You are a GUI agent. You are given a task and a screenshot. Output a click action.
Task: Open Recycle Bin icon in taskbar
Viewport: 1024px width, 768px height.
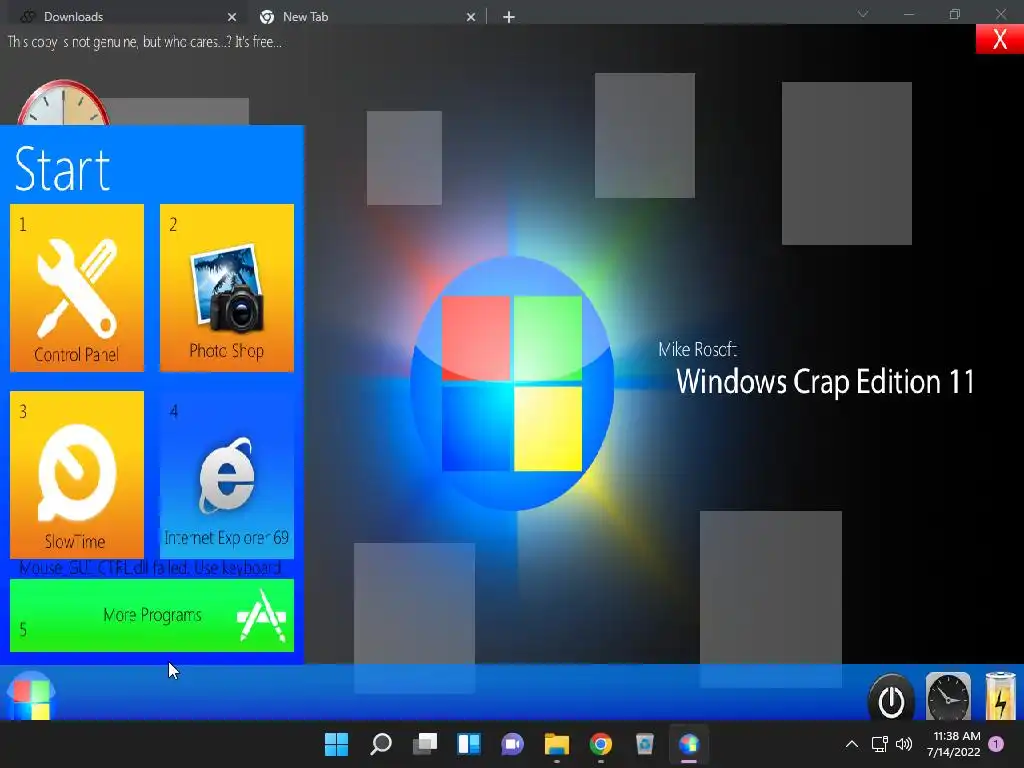pos(645,744)
